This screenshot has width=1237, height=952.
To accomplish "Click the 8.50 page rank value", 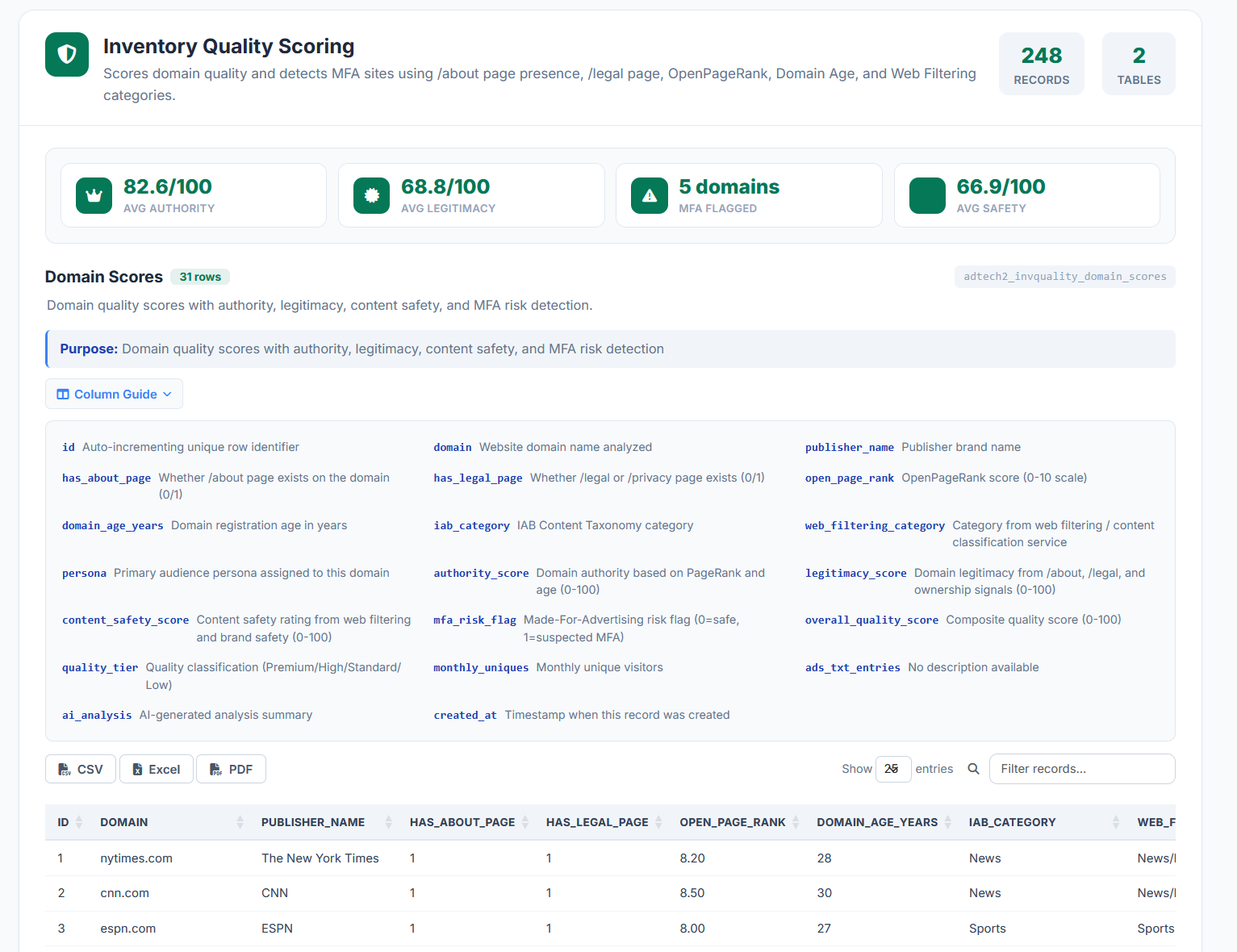I will 692,893.
